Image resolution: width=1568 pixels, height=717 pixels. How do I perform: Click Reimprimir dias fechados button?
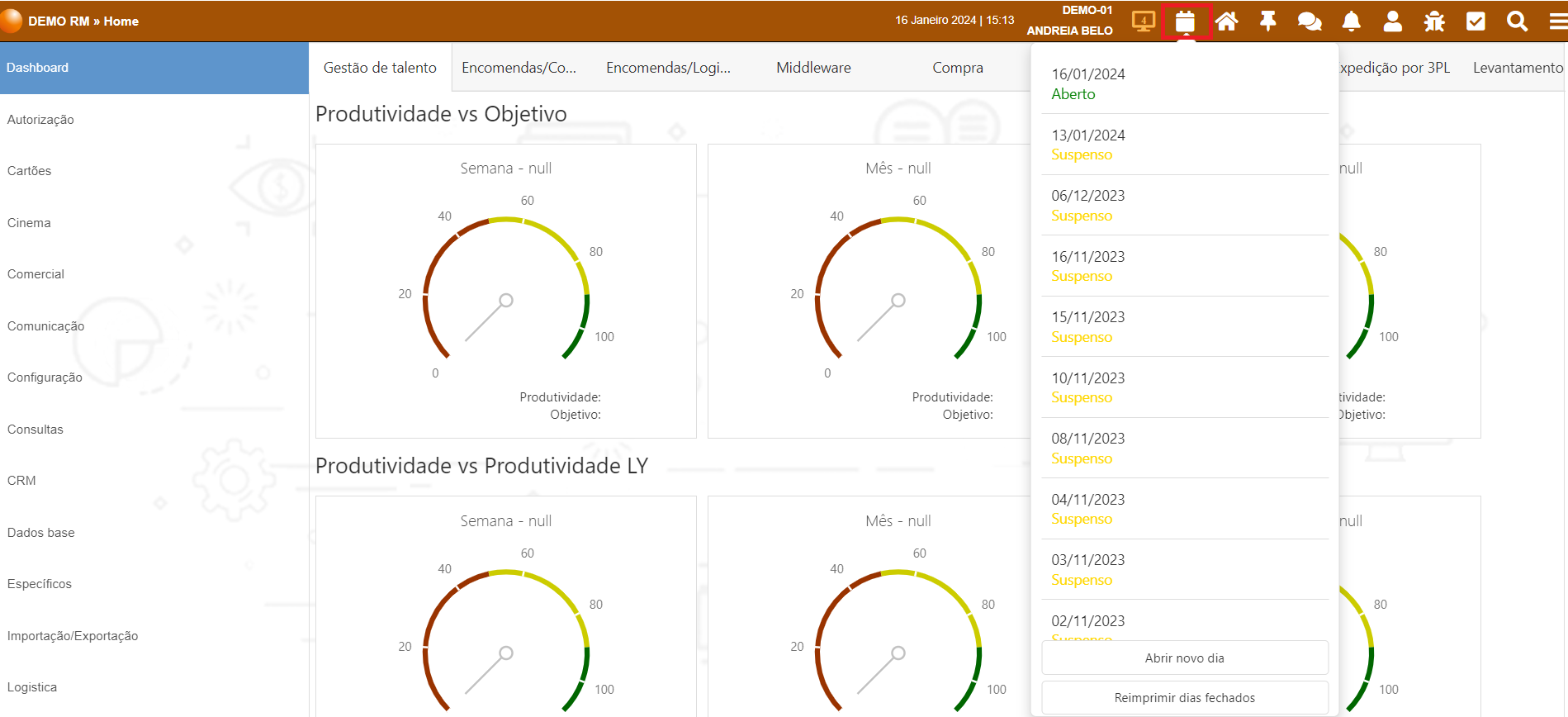coord(1185,698)
